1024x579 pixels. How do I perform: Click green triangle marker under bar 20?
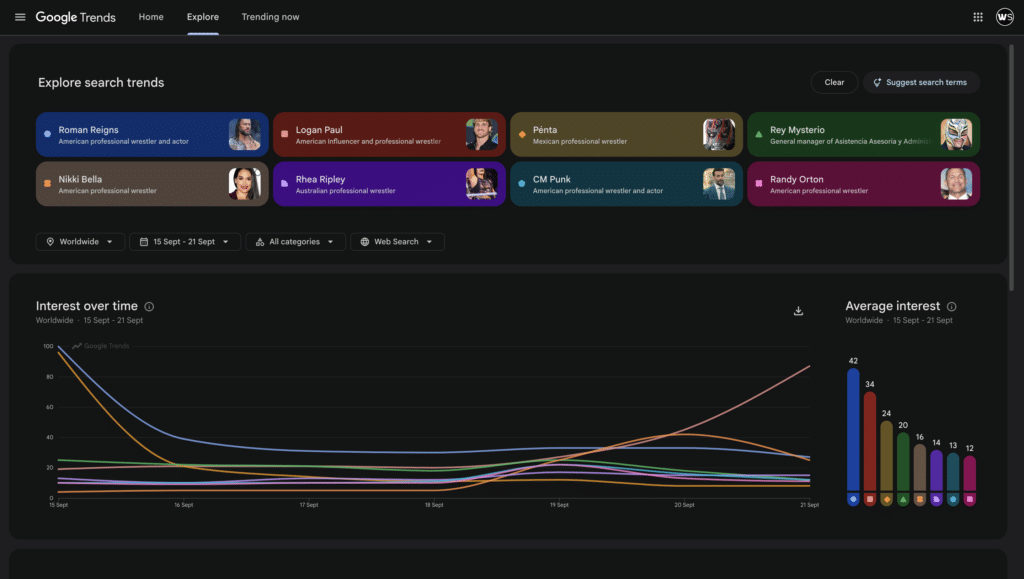pyautogui.click(x=903, y=499)
